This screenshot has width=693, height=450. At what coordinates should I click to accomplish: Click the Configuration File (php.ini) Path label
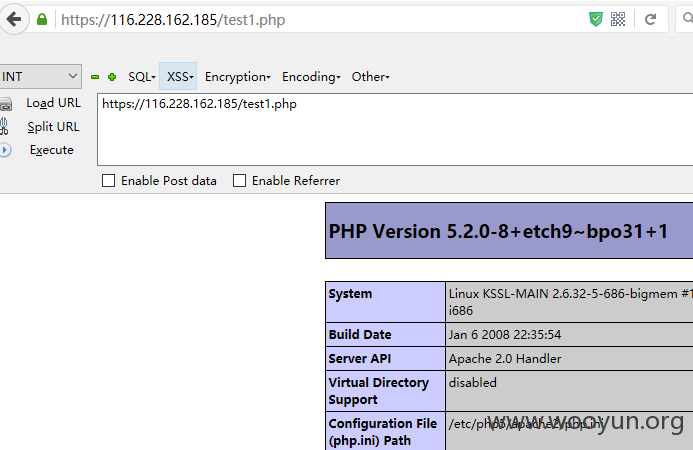click(382, 432)
